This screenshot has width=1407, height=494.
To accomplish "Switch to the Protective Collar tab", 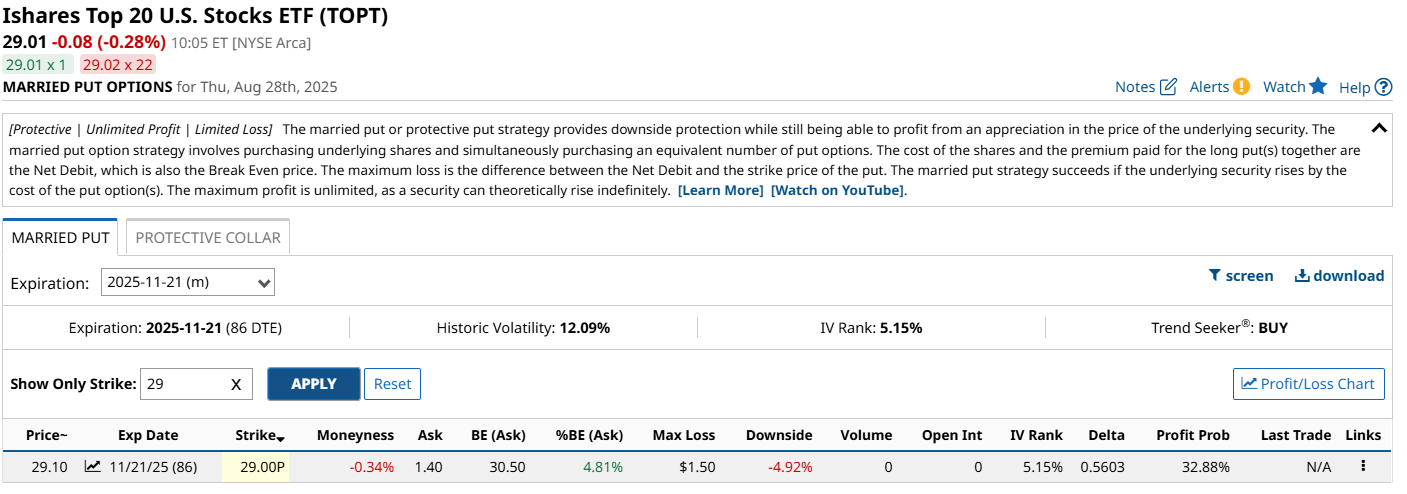I will click(x=208, y=238).
